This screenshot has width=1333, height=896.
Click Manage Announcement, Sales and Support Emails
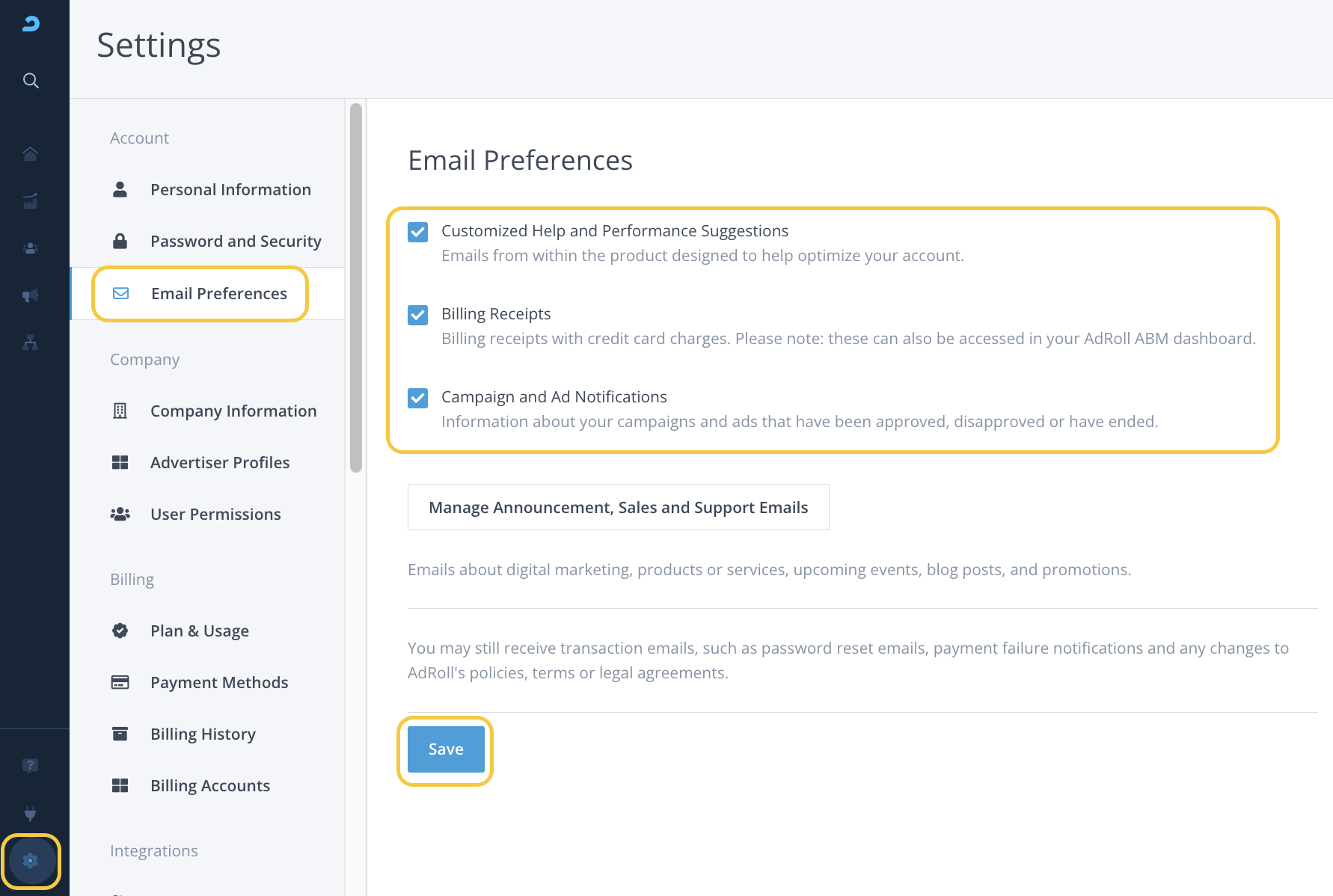618,508
